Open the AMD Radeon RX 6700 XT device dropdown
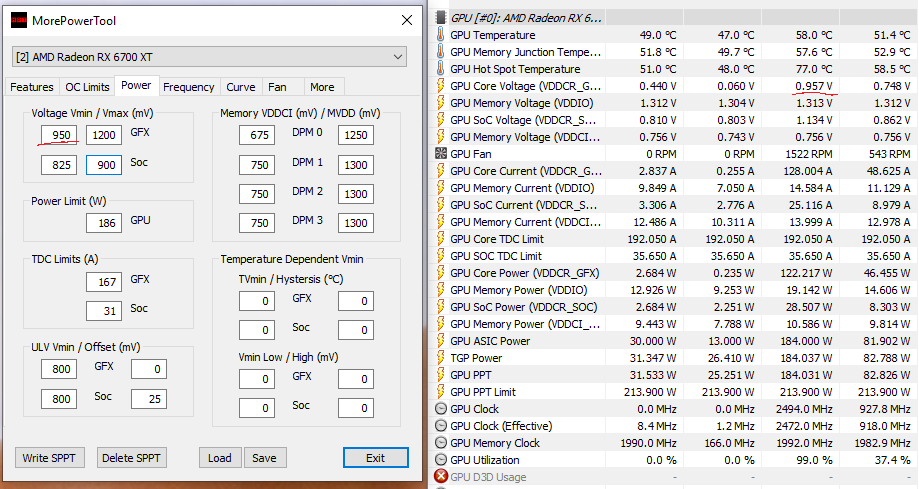This screenshot has height=489, width=919. click(209, 57)
